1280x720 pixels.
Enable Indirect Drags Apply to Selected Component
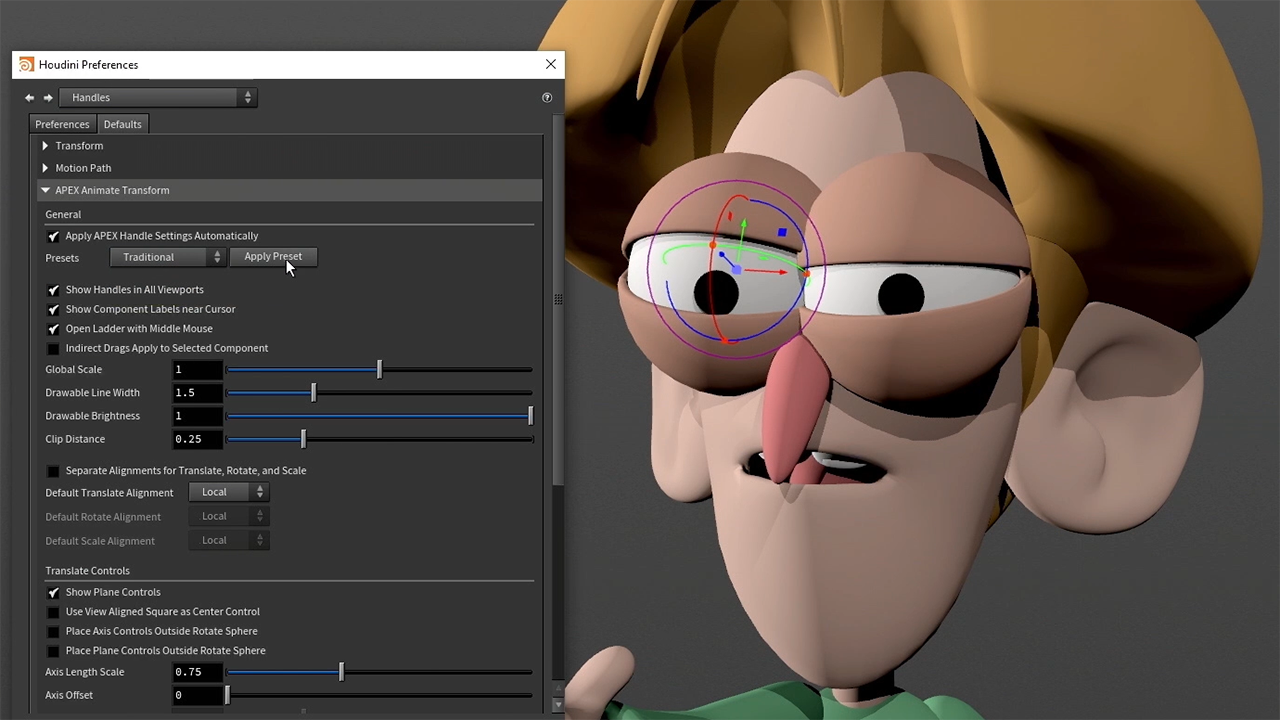(x=54, y=349)
